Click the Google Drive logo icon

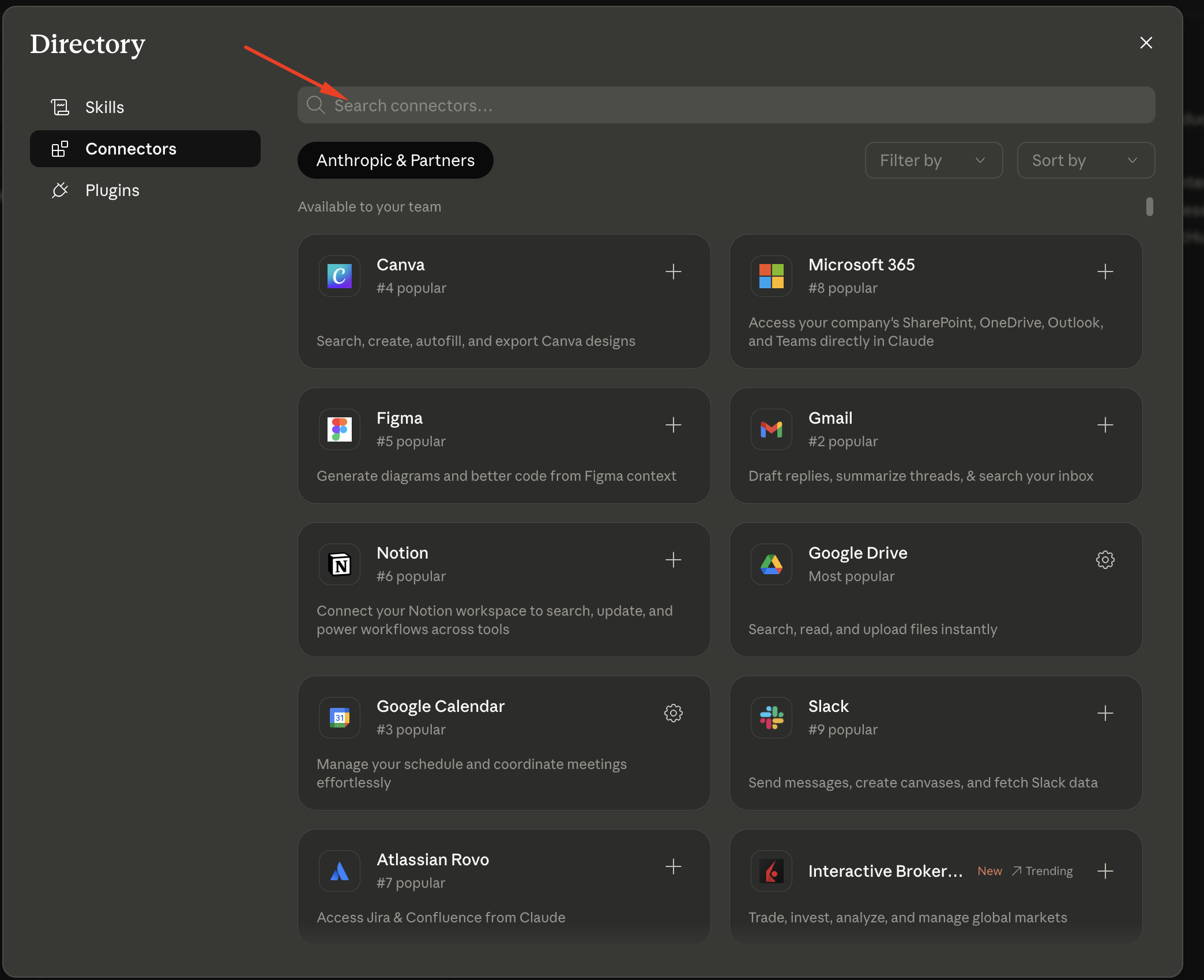pyautogui.click(x=772, y=564)
